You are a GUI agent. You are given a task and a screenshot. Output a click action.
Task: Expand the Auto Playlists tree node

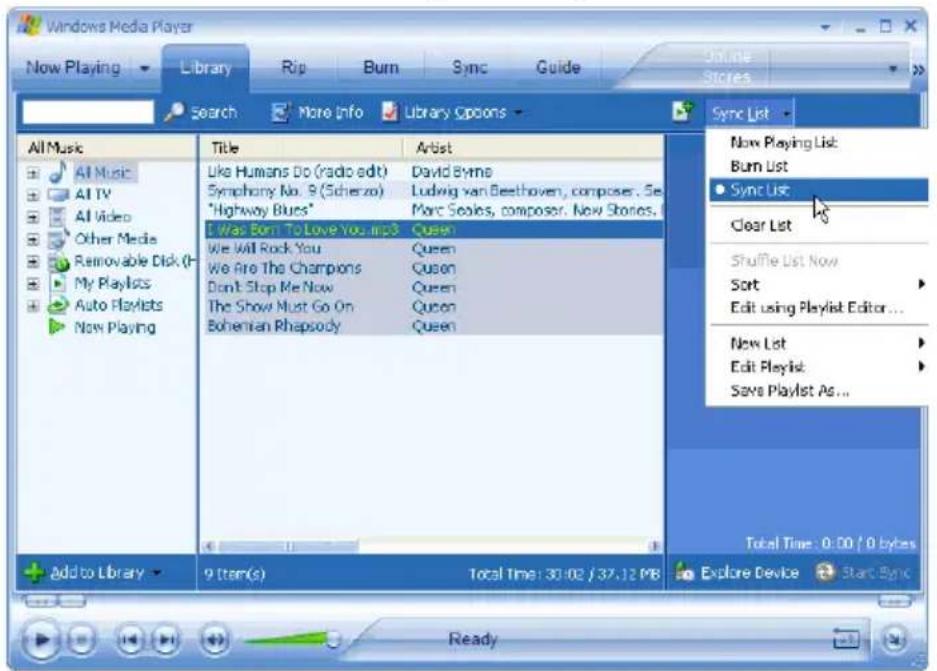tap(33, 306)
